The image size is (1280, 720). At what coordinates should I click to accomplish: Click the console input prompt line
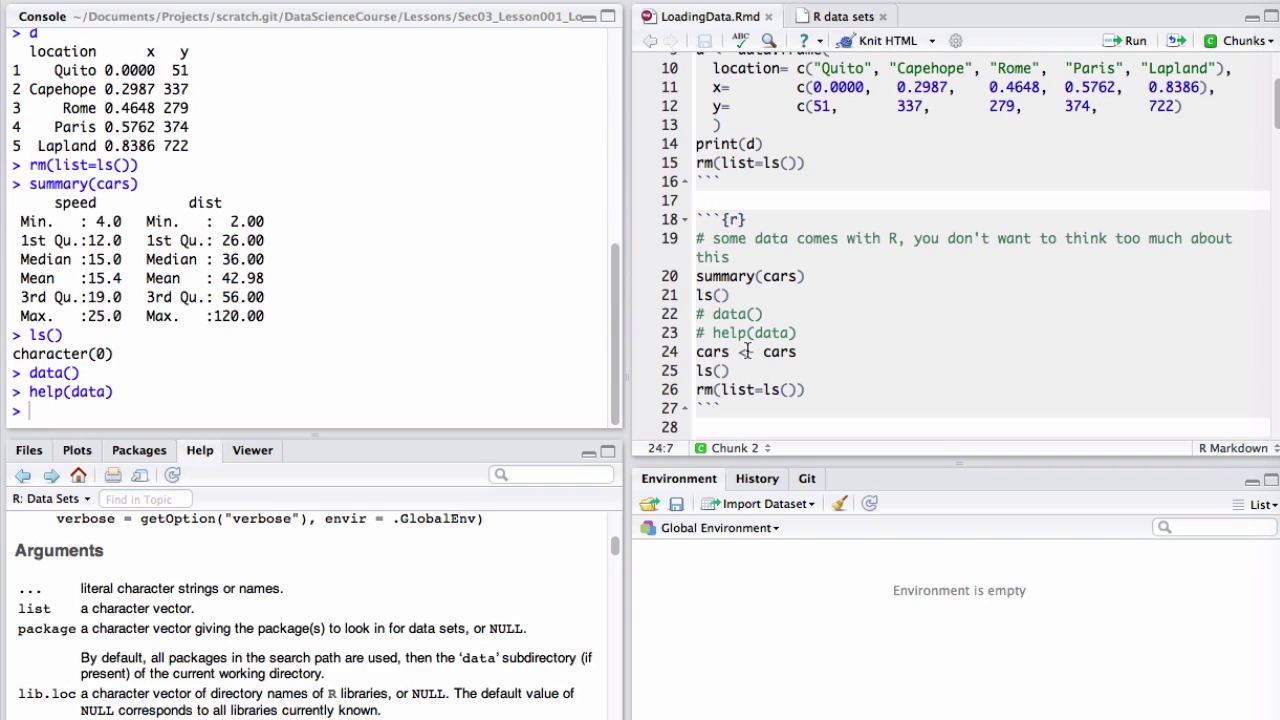308,411
